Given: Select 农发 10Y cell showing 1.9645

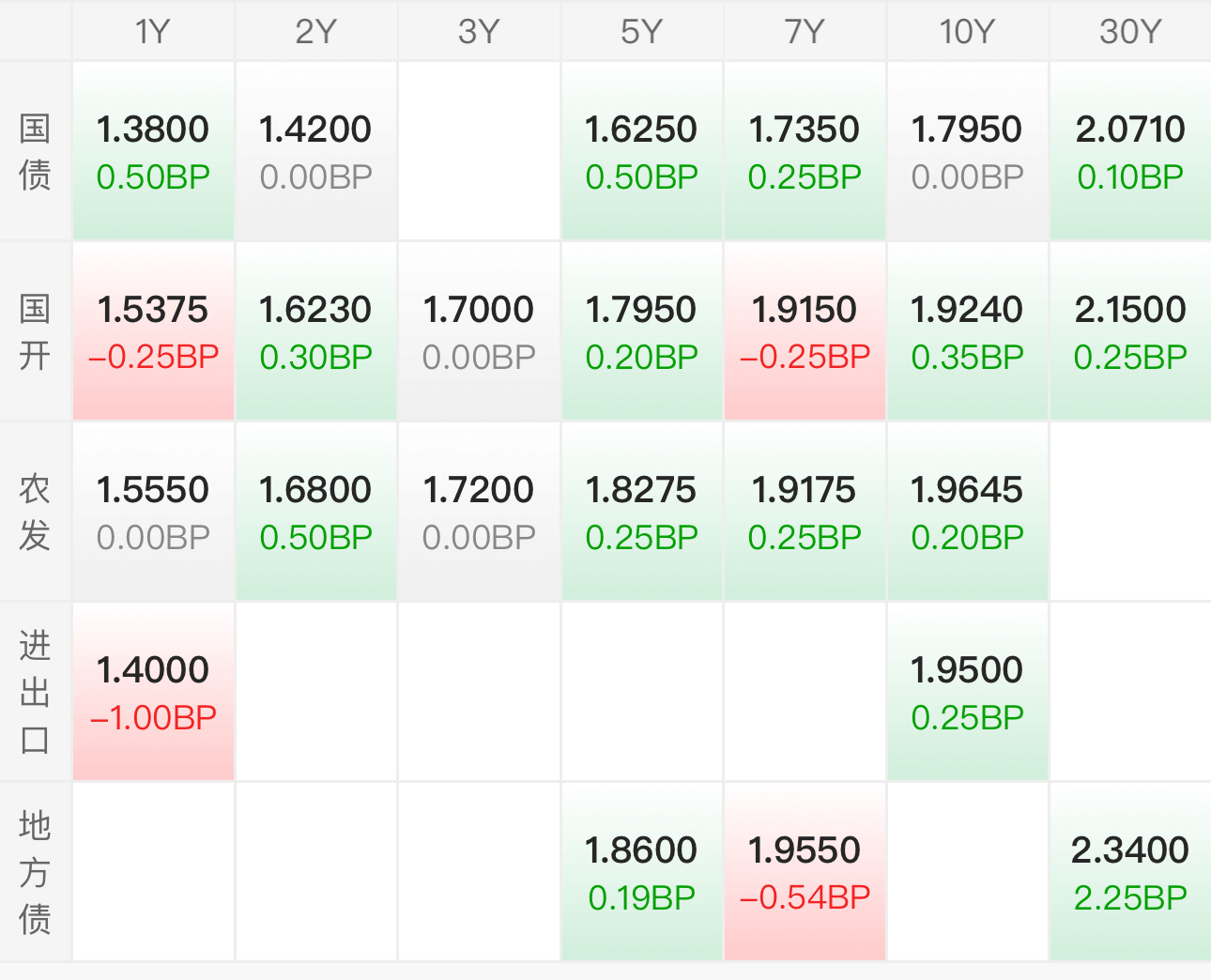Looking at the screenshot, I should pyautogui.click(x=968, y=512).
